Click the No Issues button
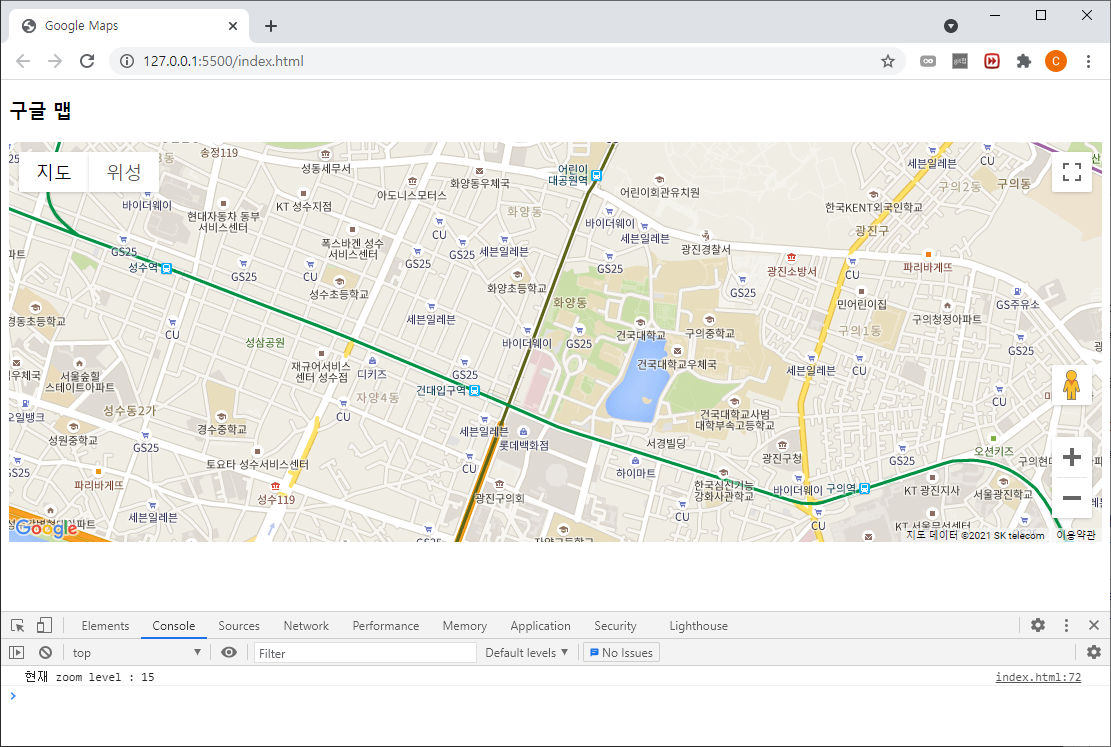The image size is (1111, 747). (621, 653)
